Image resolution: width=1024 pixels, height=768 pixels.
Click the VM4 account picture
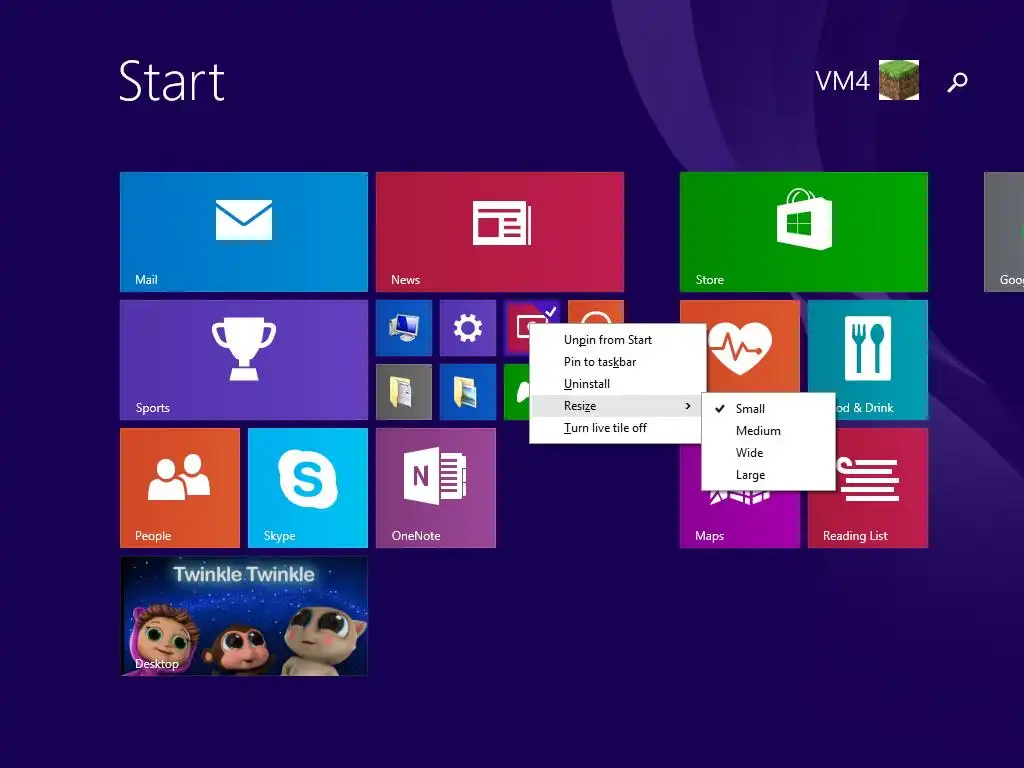coord(899,80)
